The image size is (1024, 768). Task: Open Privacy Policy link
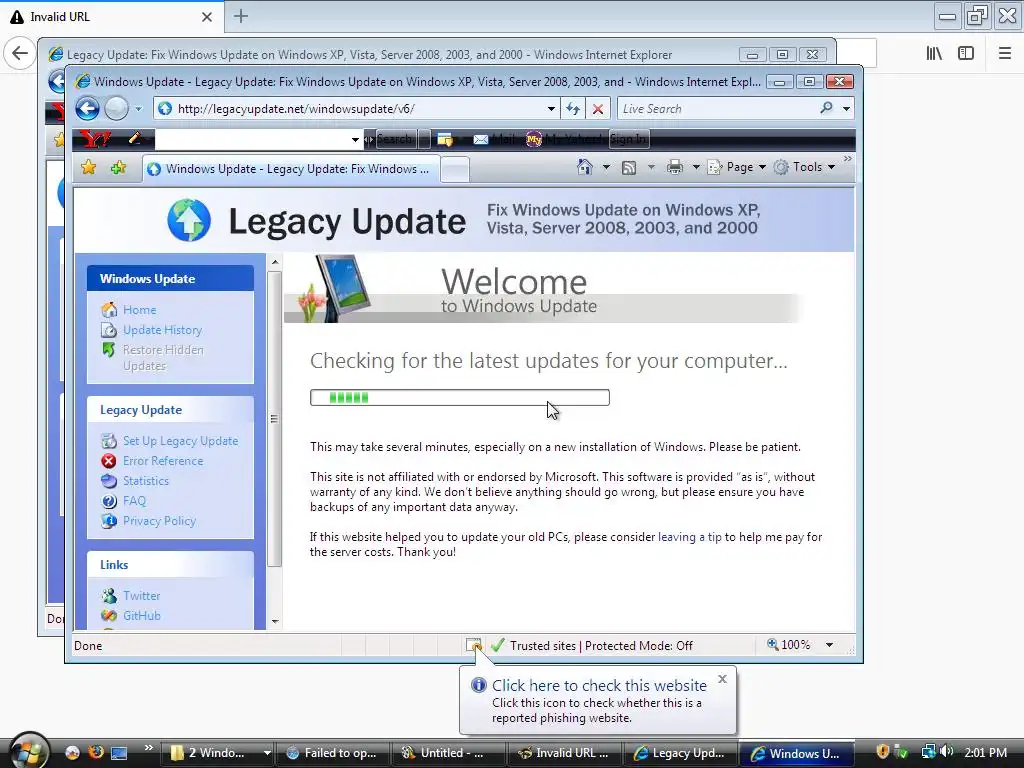pos(159,521)
